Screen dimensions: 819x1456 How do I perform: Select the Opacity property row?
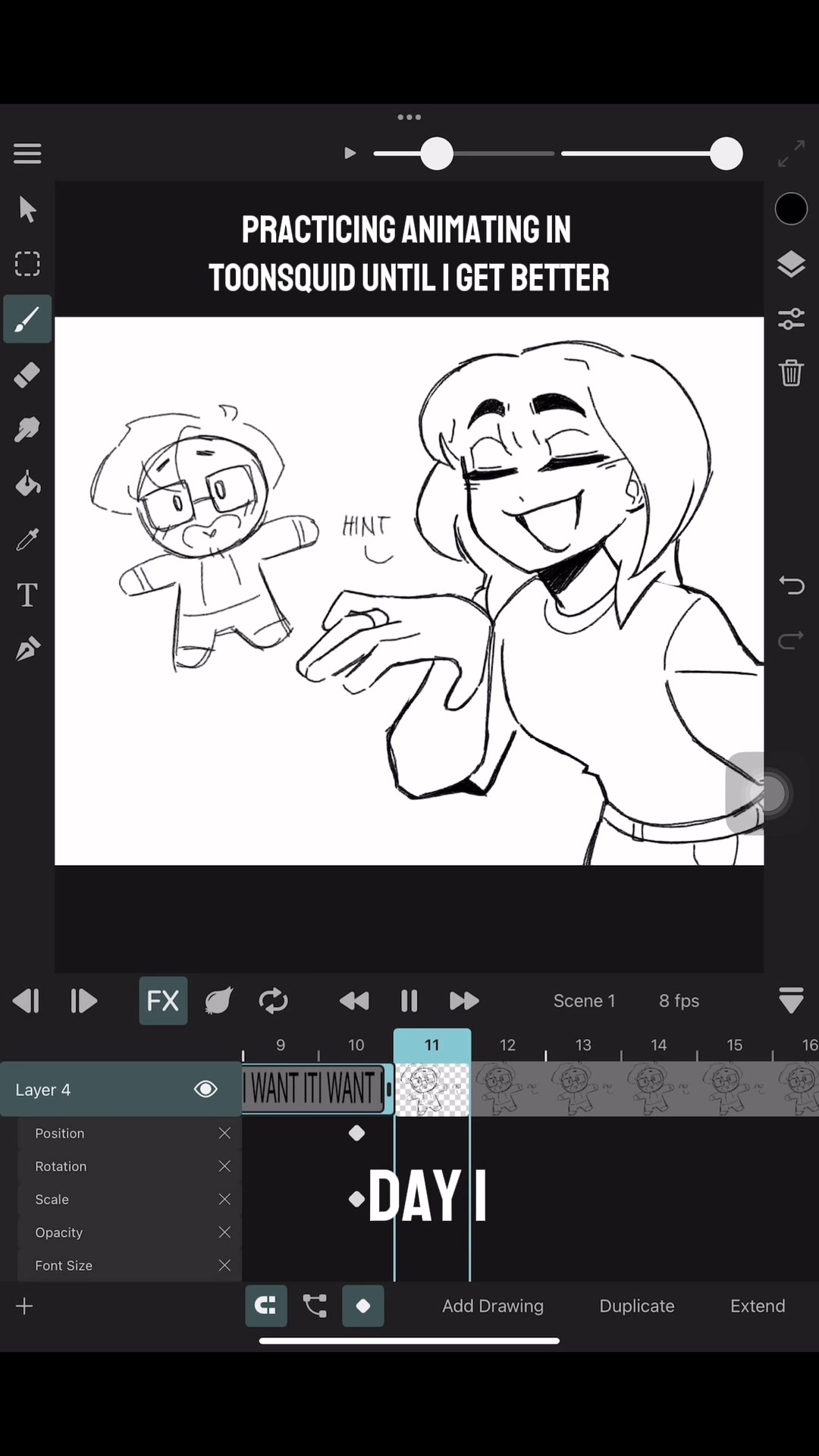click(x=130, y=1232)
